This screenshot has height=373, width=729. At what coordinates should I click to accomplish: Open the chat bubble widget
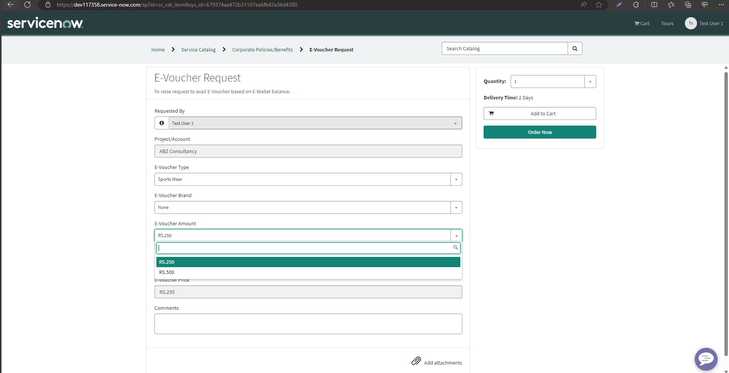pyautogui.click(x=706, y=359)
